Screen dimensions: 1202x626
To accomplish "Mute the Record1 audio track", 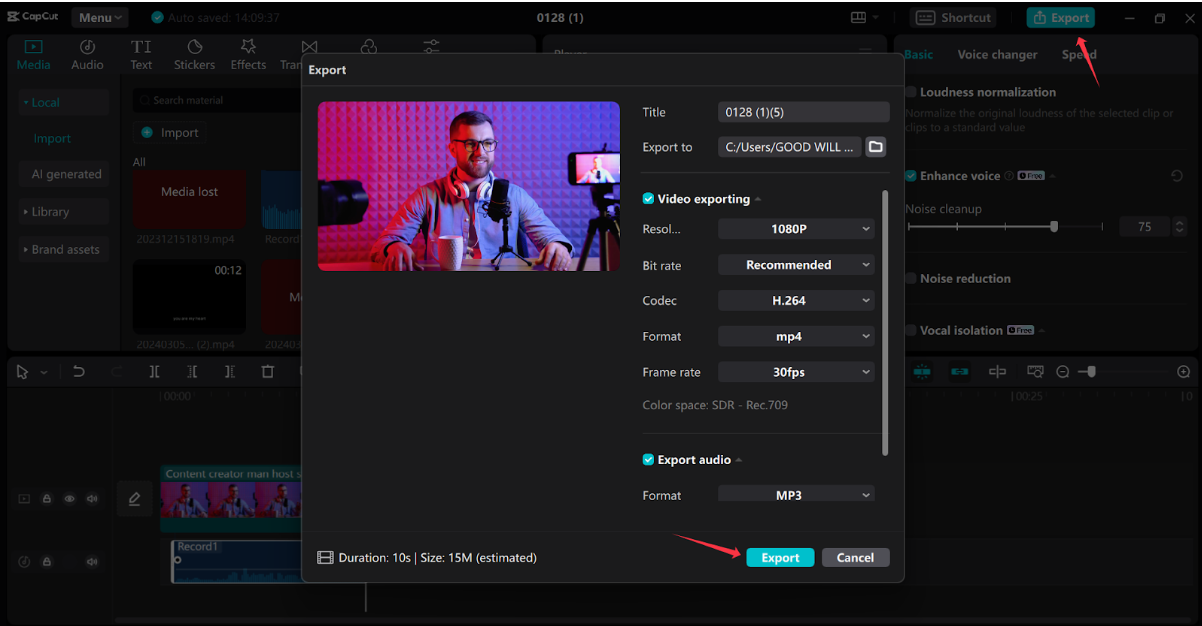I will tap(92, 562).
